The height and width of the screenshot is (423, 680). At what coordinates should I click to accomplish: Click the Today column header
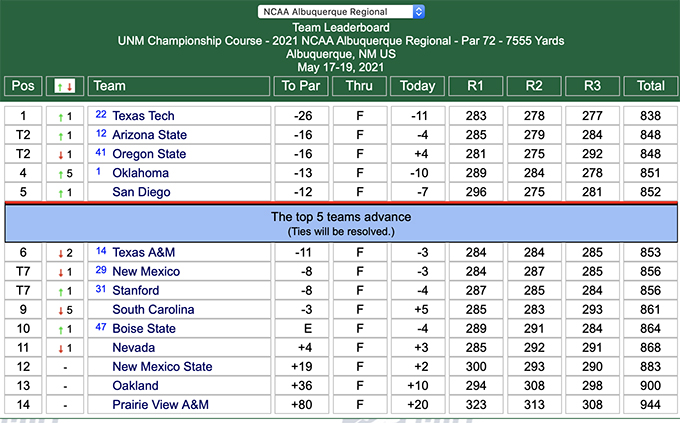(x=418, y=86)
